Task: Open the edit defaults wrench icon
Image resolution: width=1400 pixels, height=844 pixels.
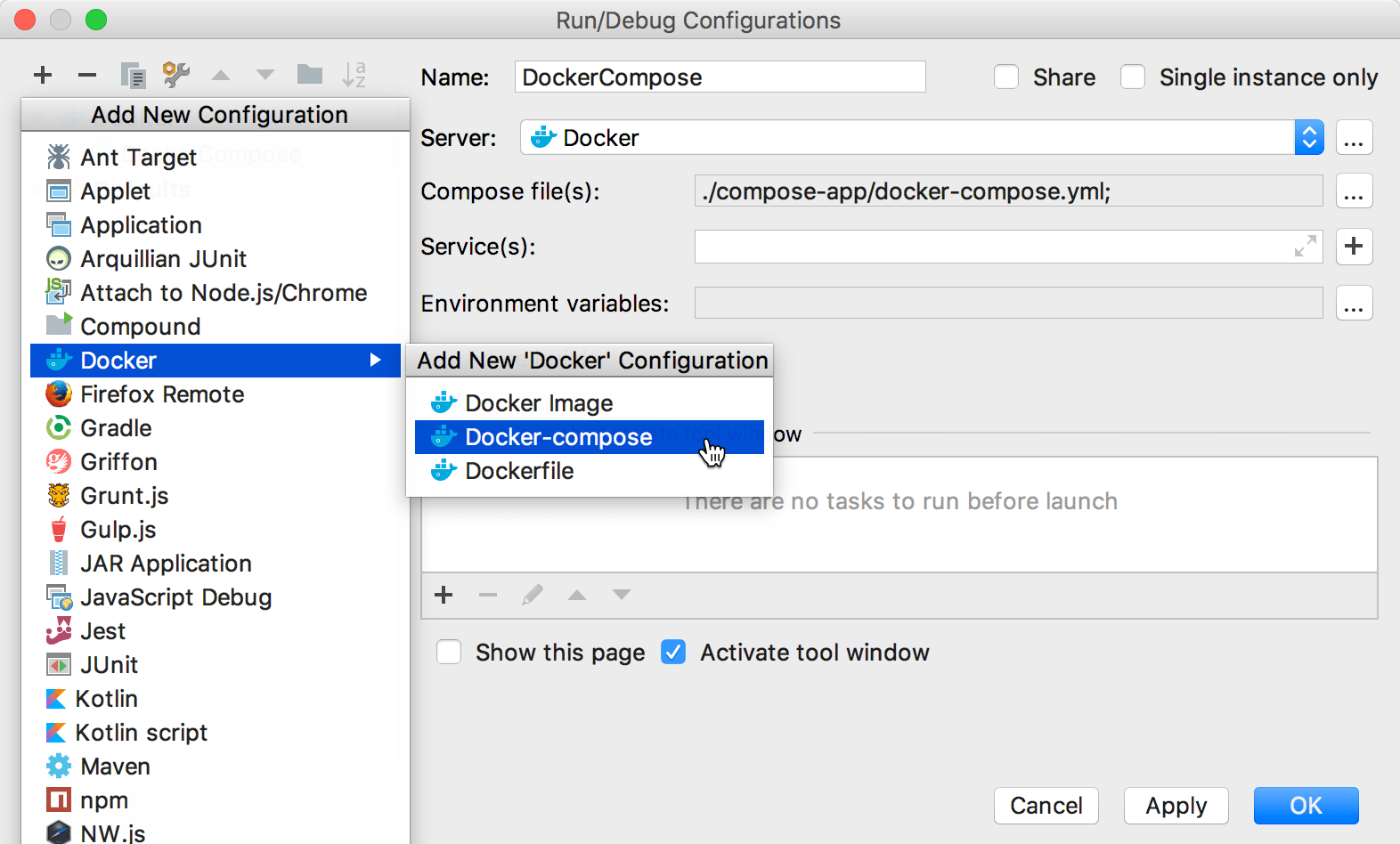Action: click(176, 75)
